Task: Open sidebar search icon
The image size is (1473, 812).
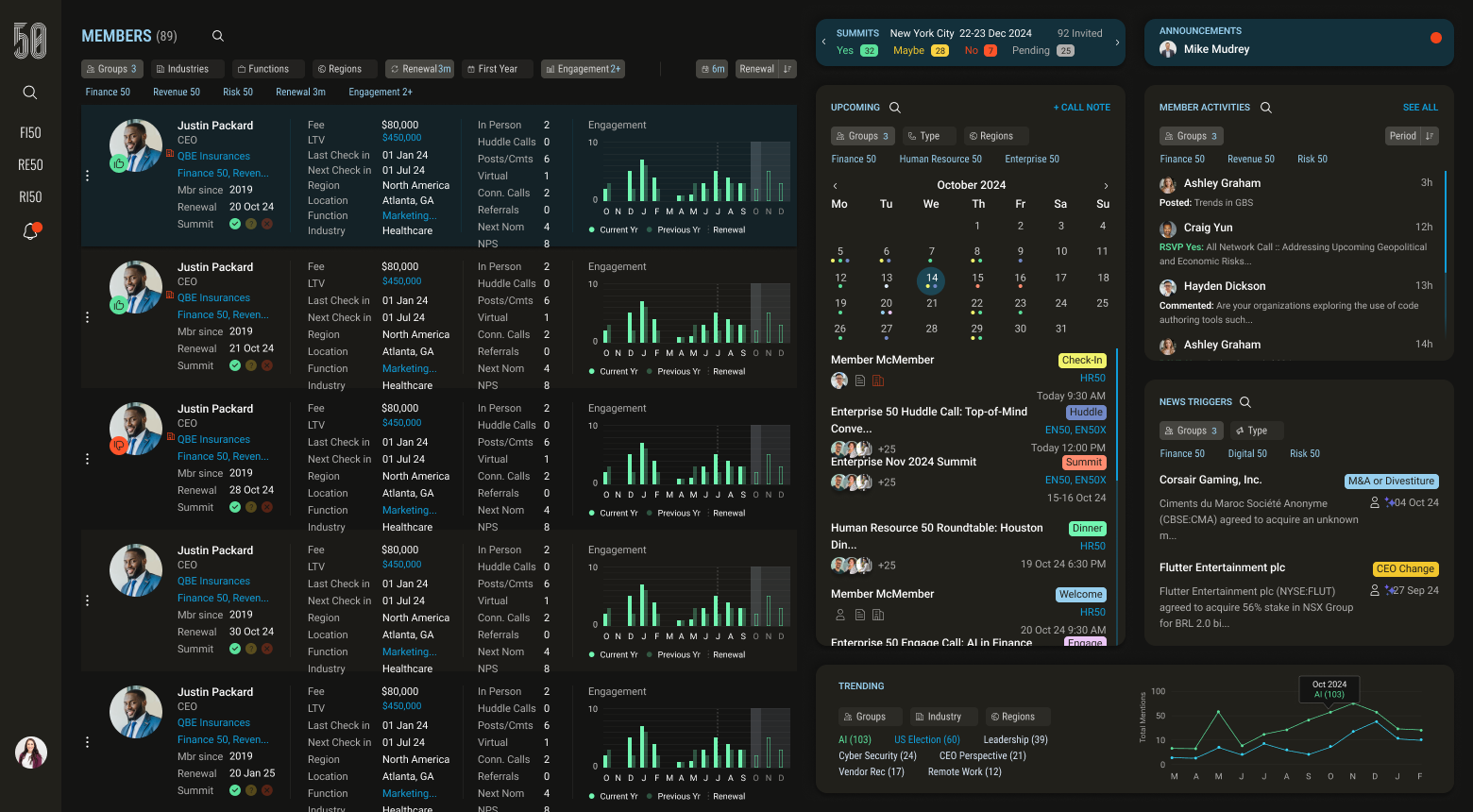Action: pos(30,93)
